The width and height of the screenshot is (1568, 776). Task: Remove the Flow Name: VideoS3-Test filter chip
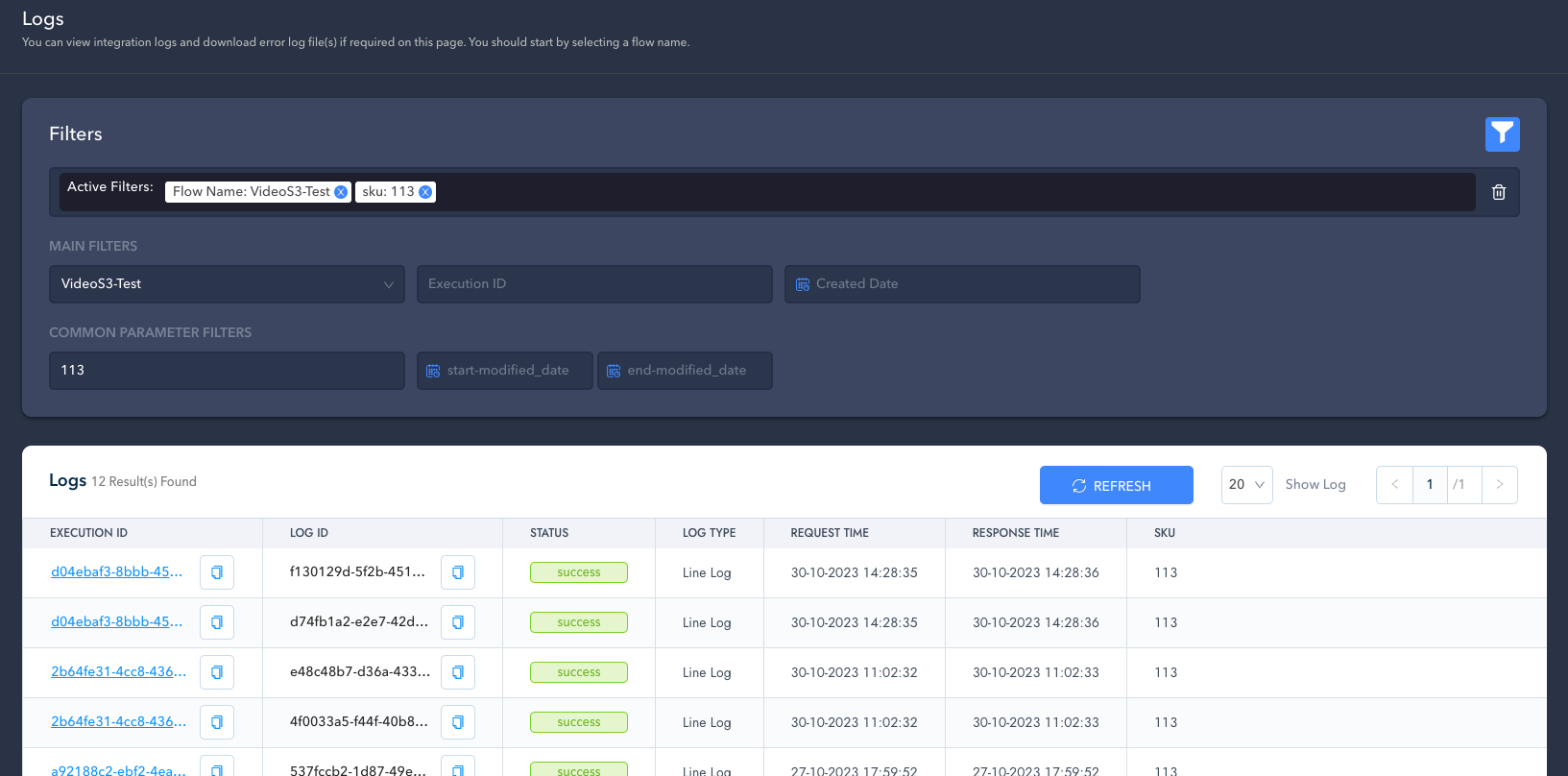(341, 192)
